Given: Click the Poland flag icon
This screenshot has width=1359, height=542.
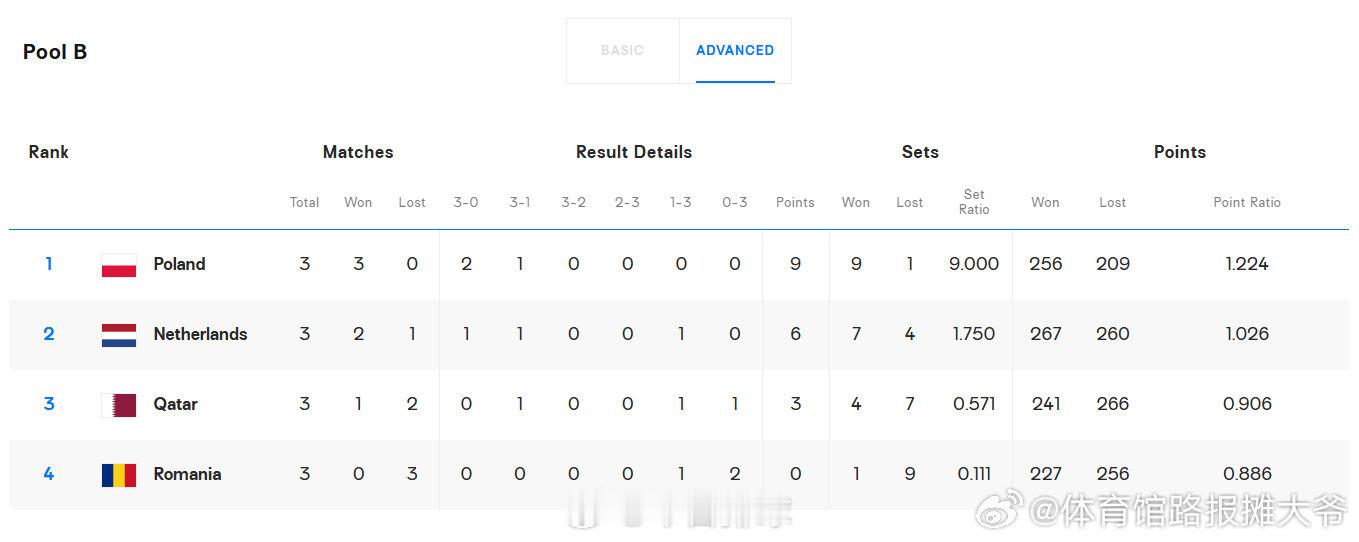Looking at the screenshot, I should (x=119, y=265).
